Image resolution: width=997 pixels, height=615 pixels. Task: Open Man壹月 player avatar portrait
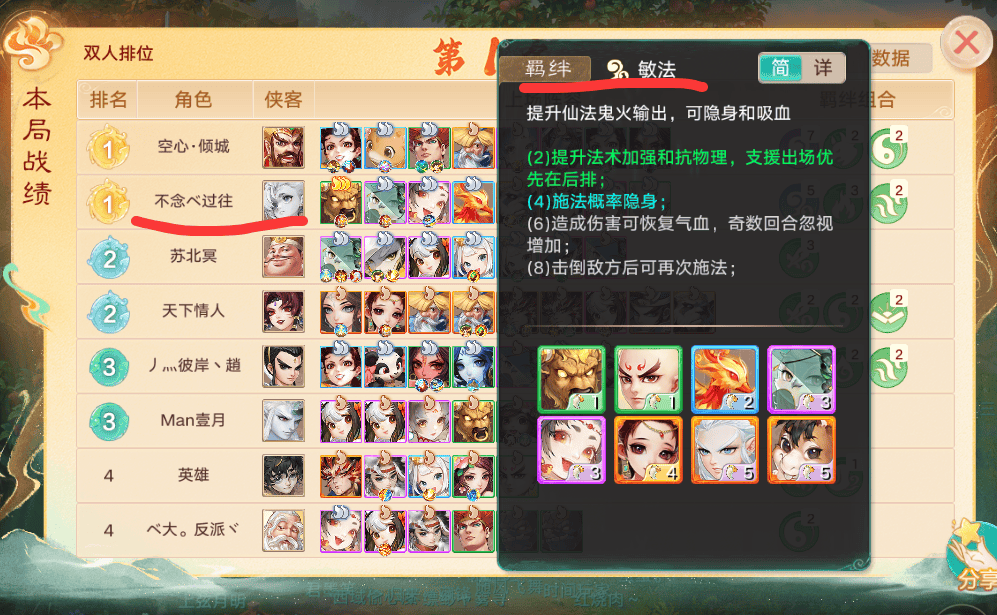click(284, 420)
